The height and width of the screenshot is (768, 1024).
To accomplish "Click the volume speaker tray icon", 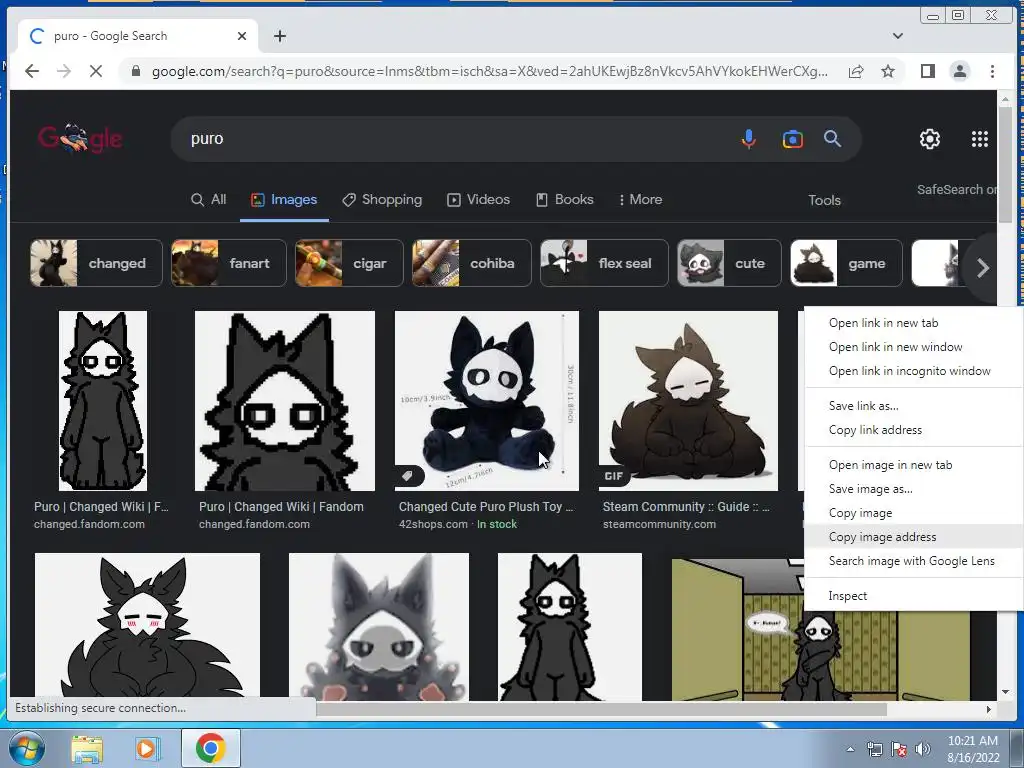I will click(922, 749).
